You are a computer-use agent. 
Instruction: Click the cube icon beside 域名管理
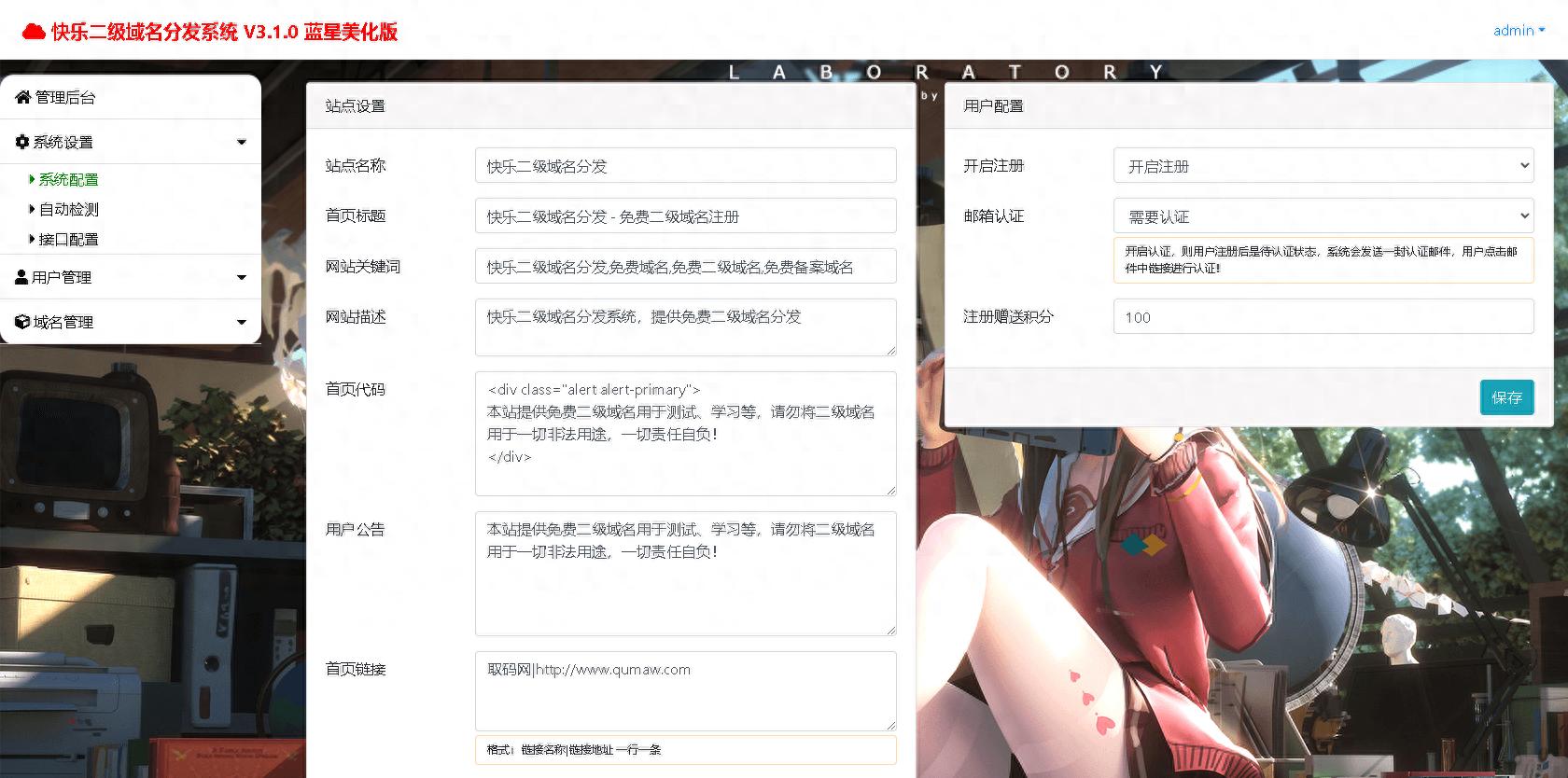[x=22, y=322]
